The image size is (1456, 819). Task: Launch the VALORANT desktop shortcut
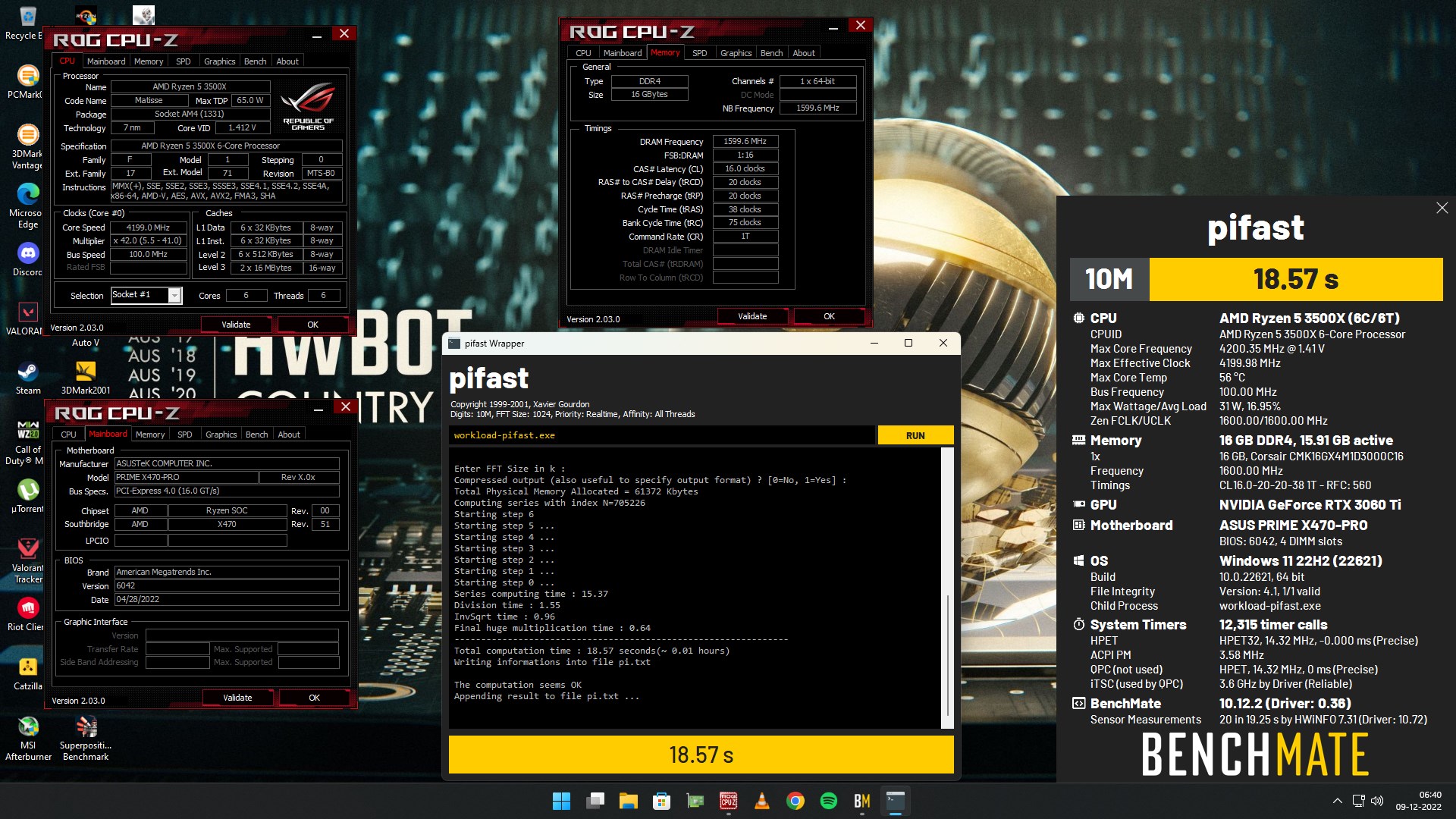click(x=27, y=318)
